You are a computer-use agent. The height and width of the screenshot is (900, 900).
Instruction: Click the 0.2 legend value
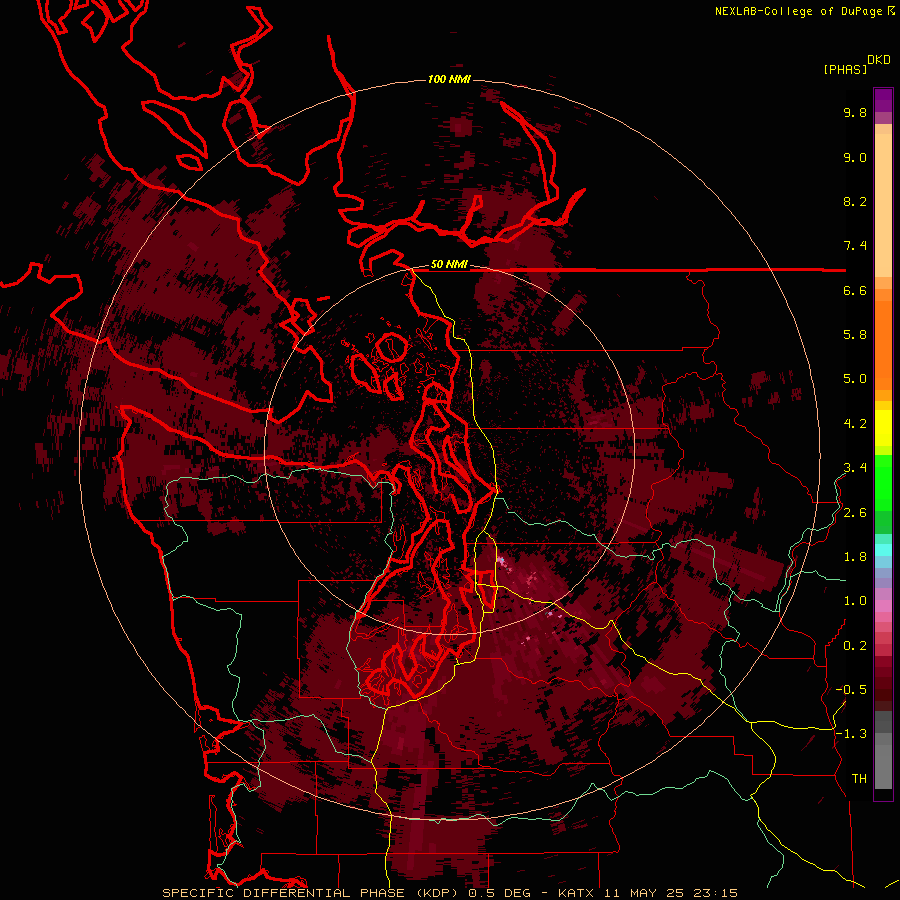coord(855,646)
